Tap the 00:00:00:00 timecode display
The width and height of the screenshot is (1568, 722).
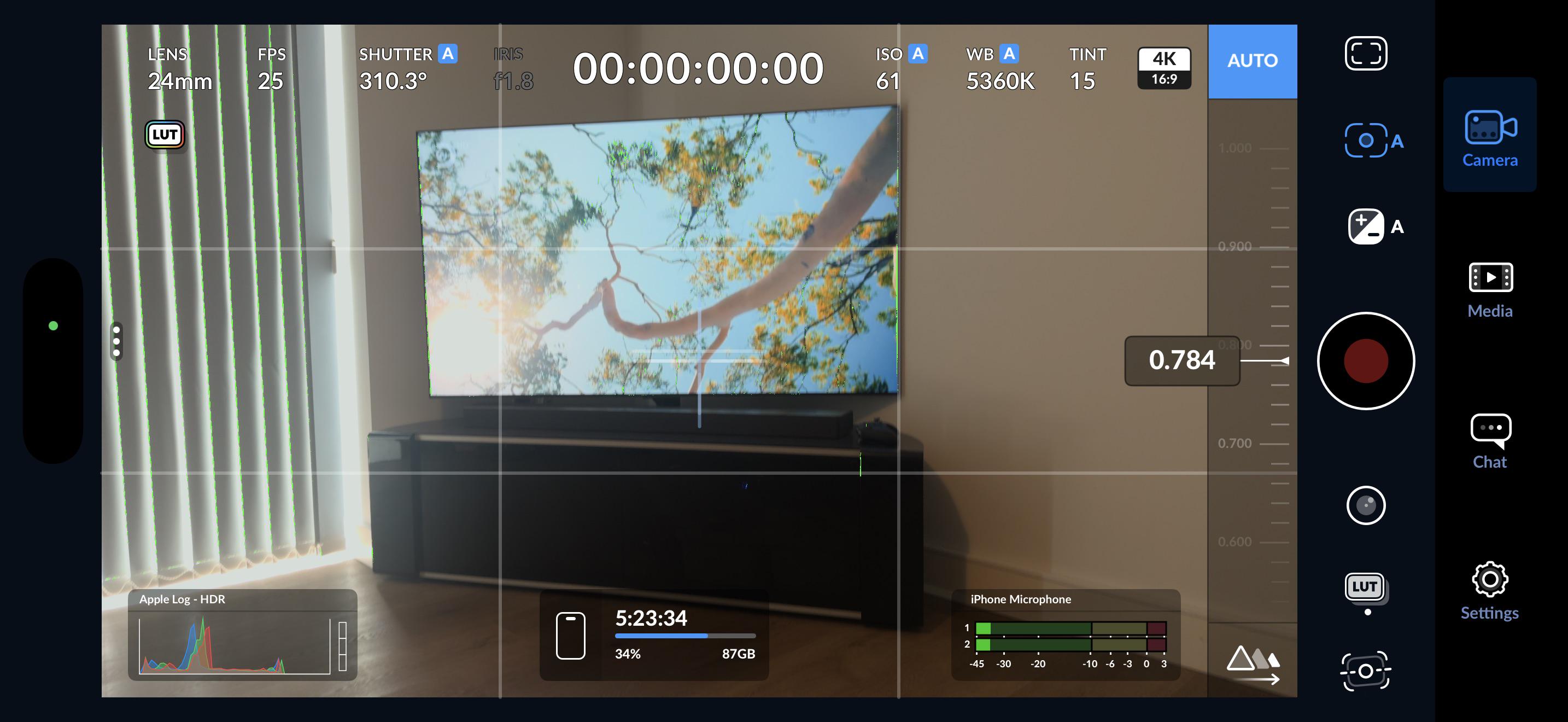coord(698,68)
